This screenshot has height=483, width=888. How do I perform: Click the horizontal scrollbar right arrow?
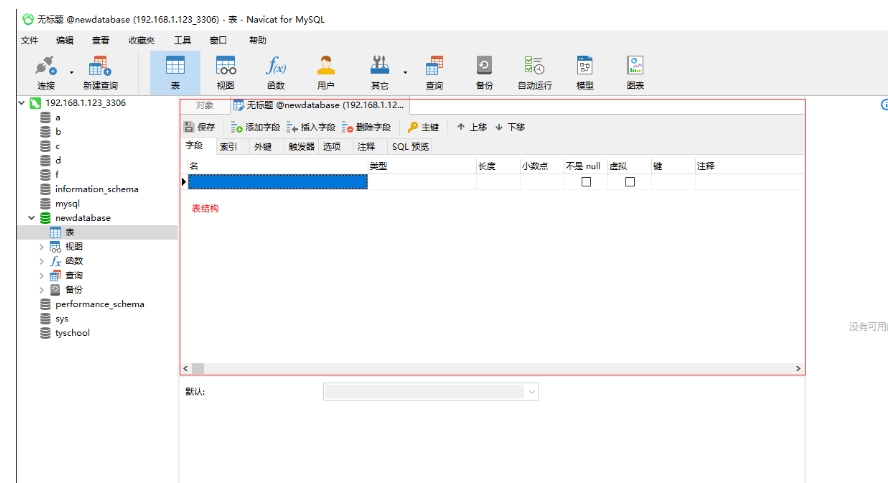click(x=797, y=369)
